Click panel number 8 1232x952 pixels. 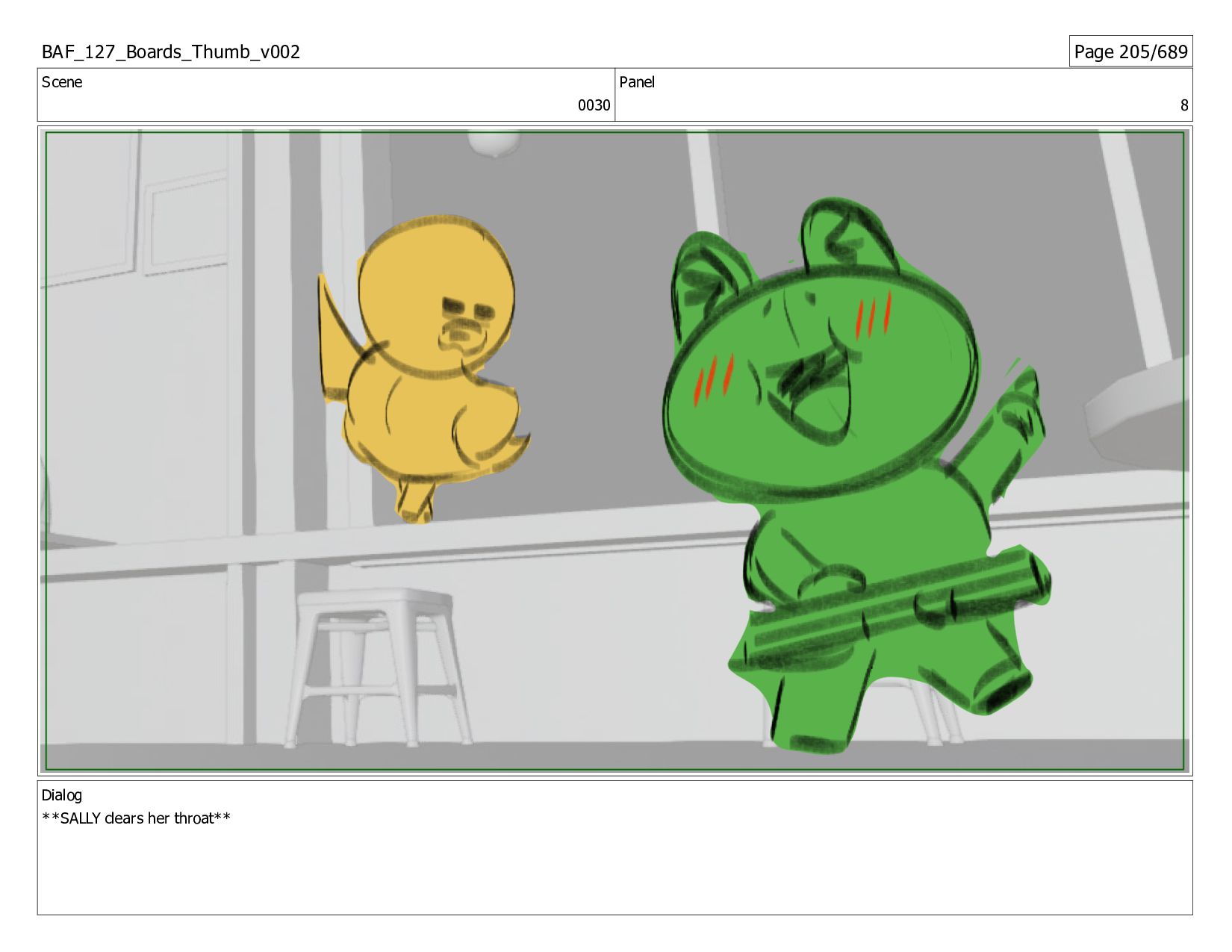(1183, 105)
